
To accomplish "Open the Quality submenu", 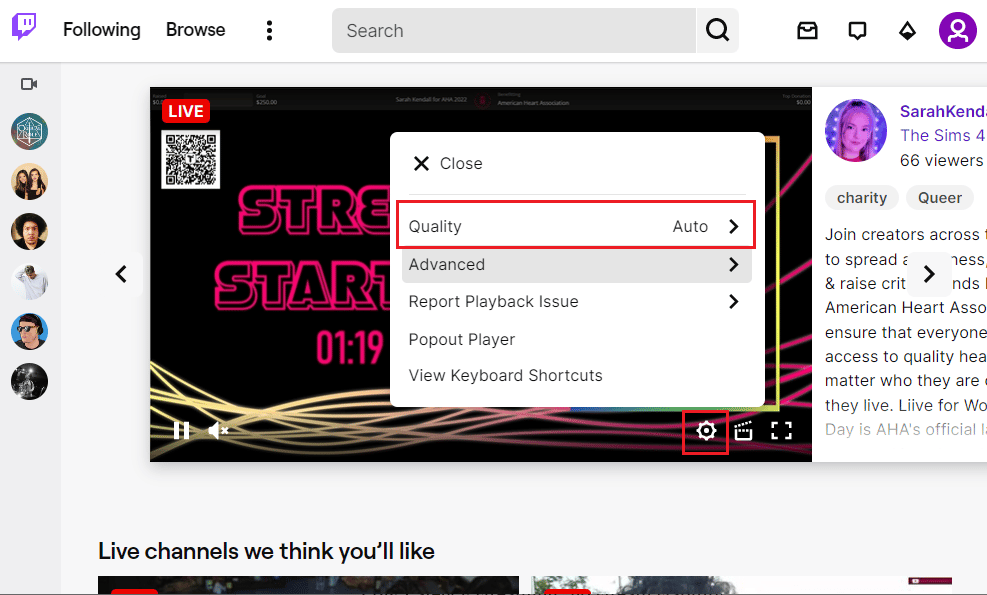I will [x=576, y=226].
